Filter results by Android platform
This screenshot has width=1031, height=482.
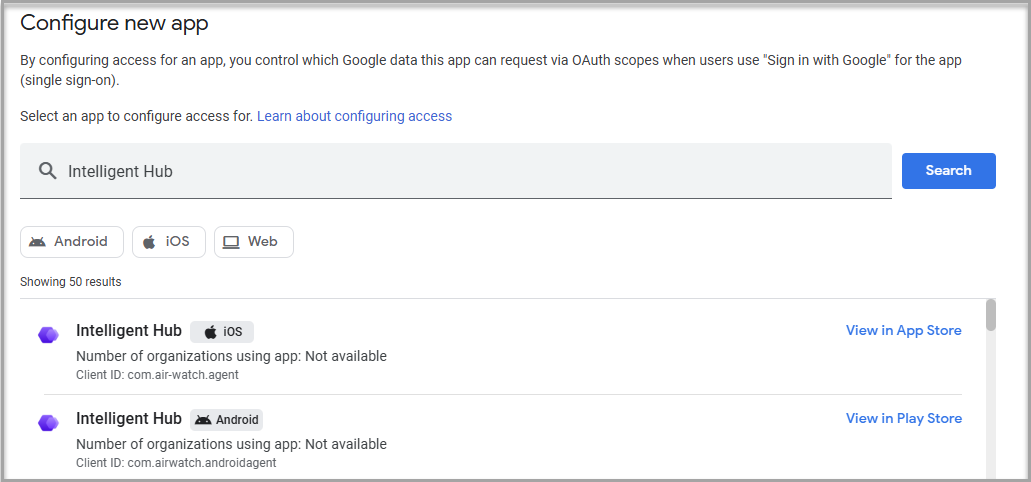click(72, 242)
